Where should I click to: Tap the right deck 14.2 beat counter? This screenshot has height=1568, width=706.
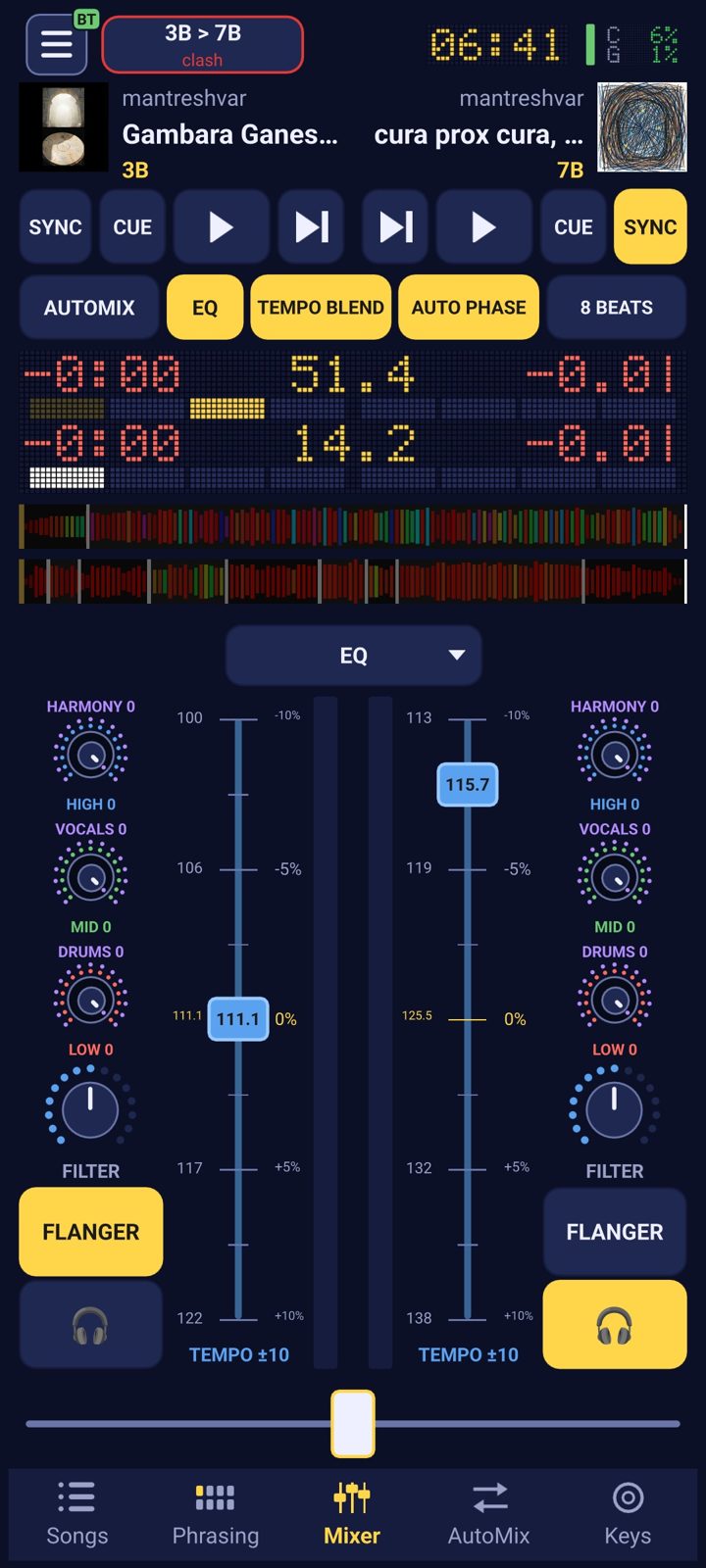coord(353,445)
